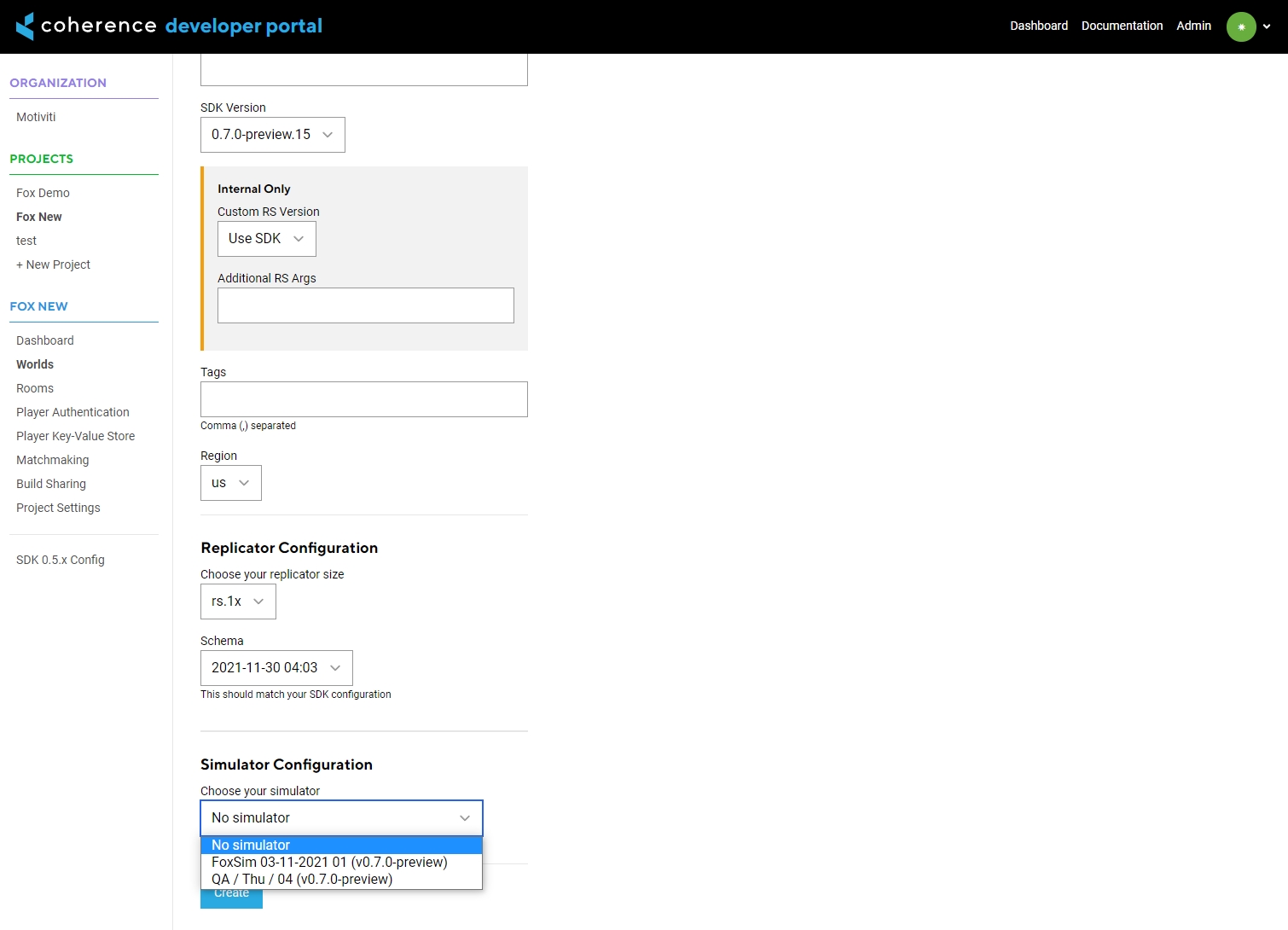Screen dimensions: 1288x930
Task: Click the coherence logo icon
Action: 26,26
